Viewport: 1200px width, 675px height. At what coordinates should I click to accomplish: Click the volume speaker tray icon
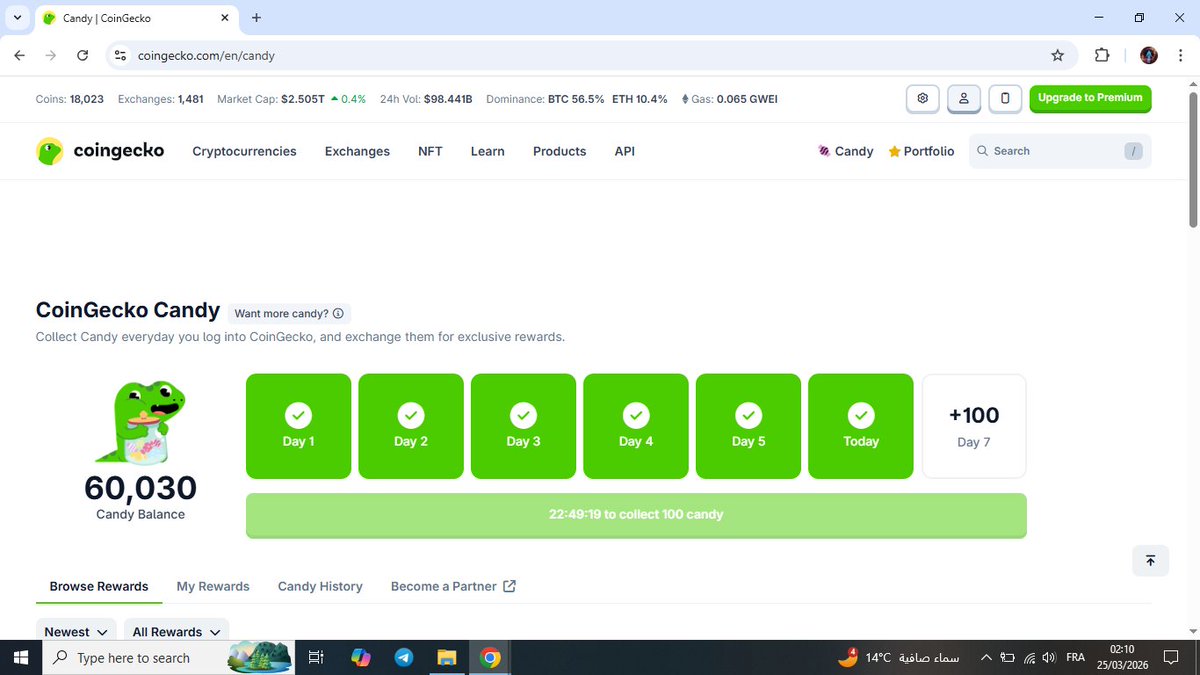pos(1049,657)
